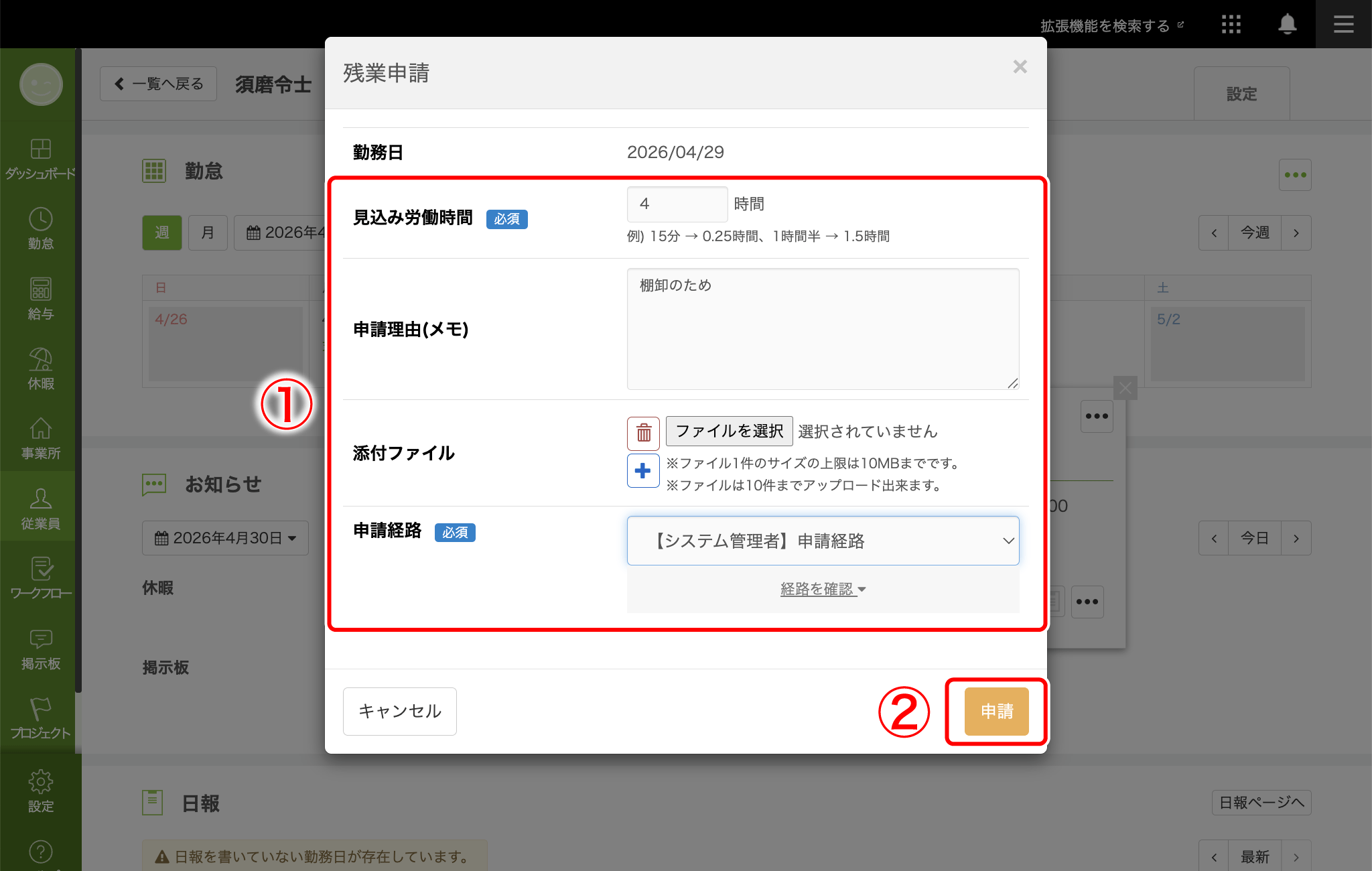Open 従業員 employees in the sidebar

(x=40, y=509)
